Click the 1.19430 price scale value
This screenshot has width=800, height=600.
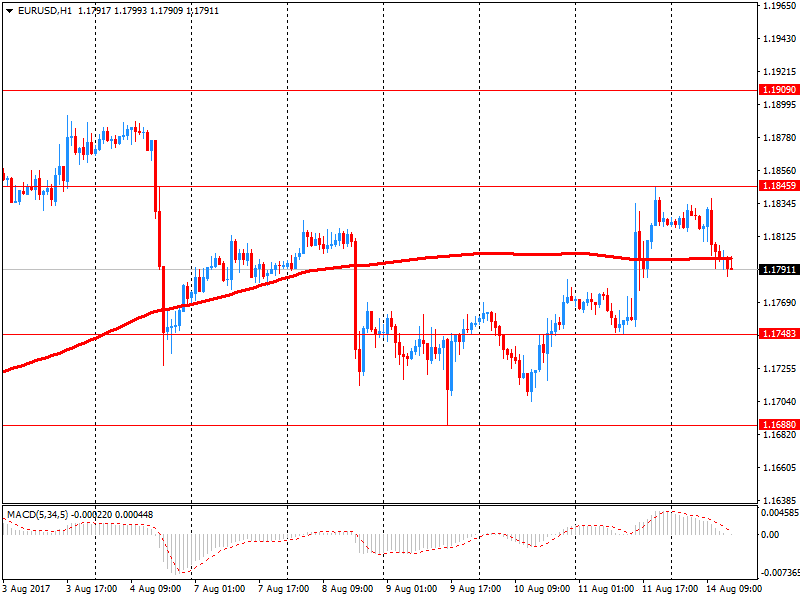click(x=780, y=39)
